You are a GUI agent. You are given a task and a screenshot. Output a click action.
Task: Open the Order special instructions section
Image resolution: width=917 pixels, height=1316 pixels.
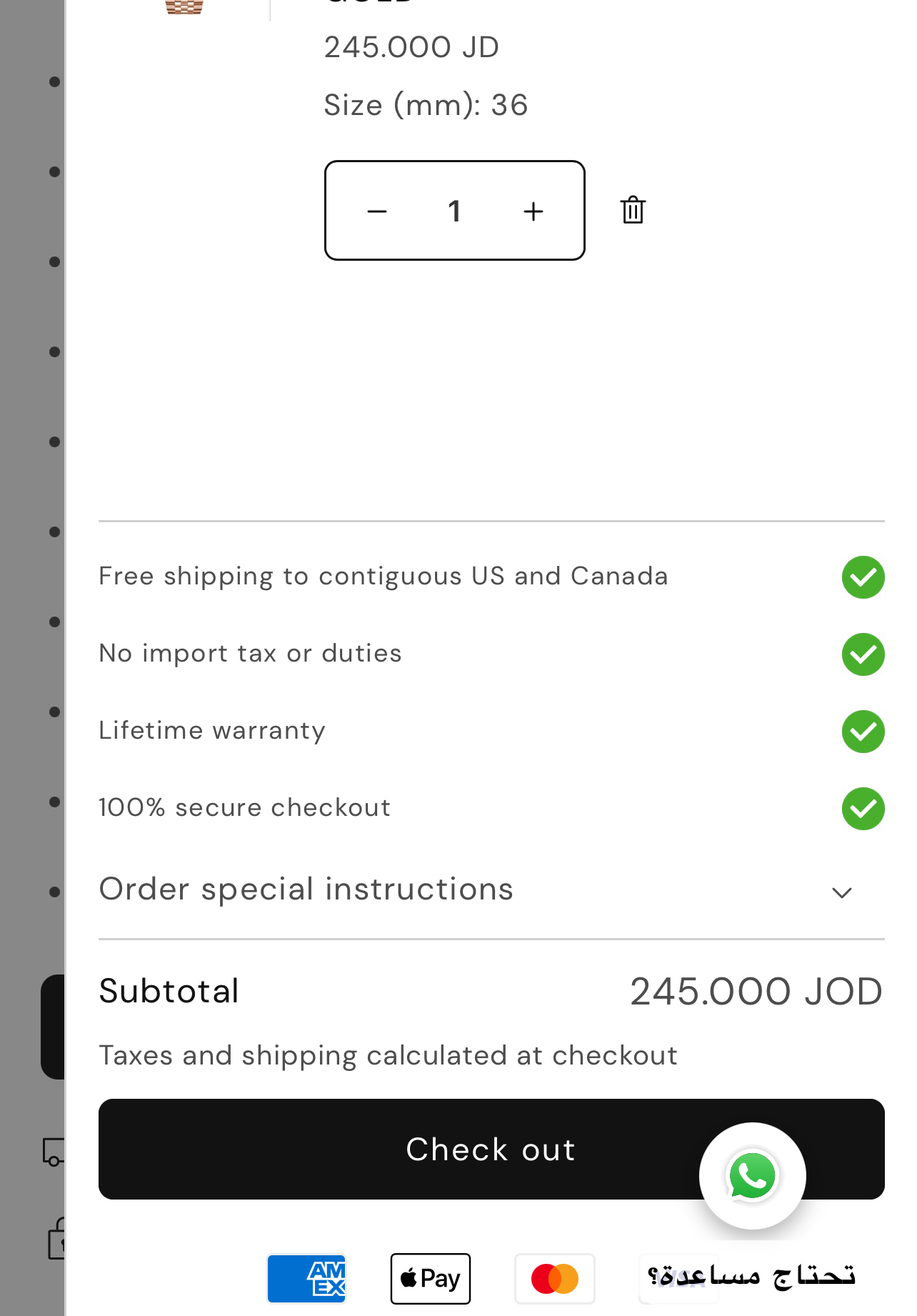tap(491, 890)
